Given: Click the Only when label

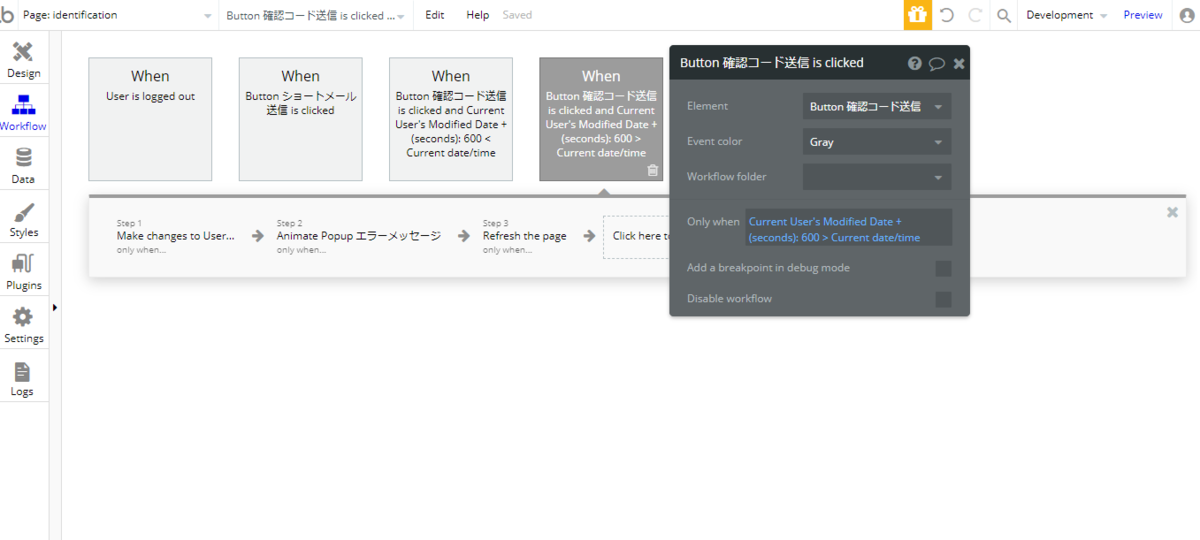Looking at the screenshot, I should [714, 222].
